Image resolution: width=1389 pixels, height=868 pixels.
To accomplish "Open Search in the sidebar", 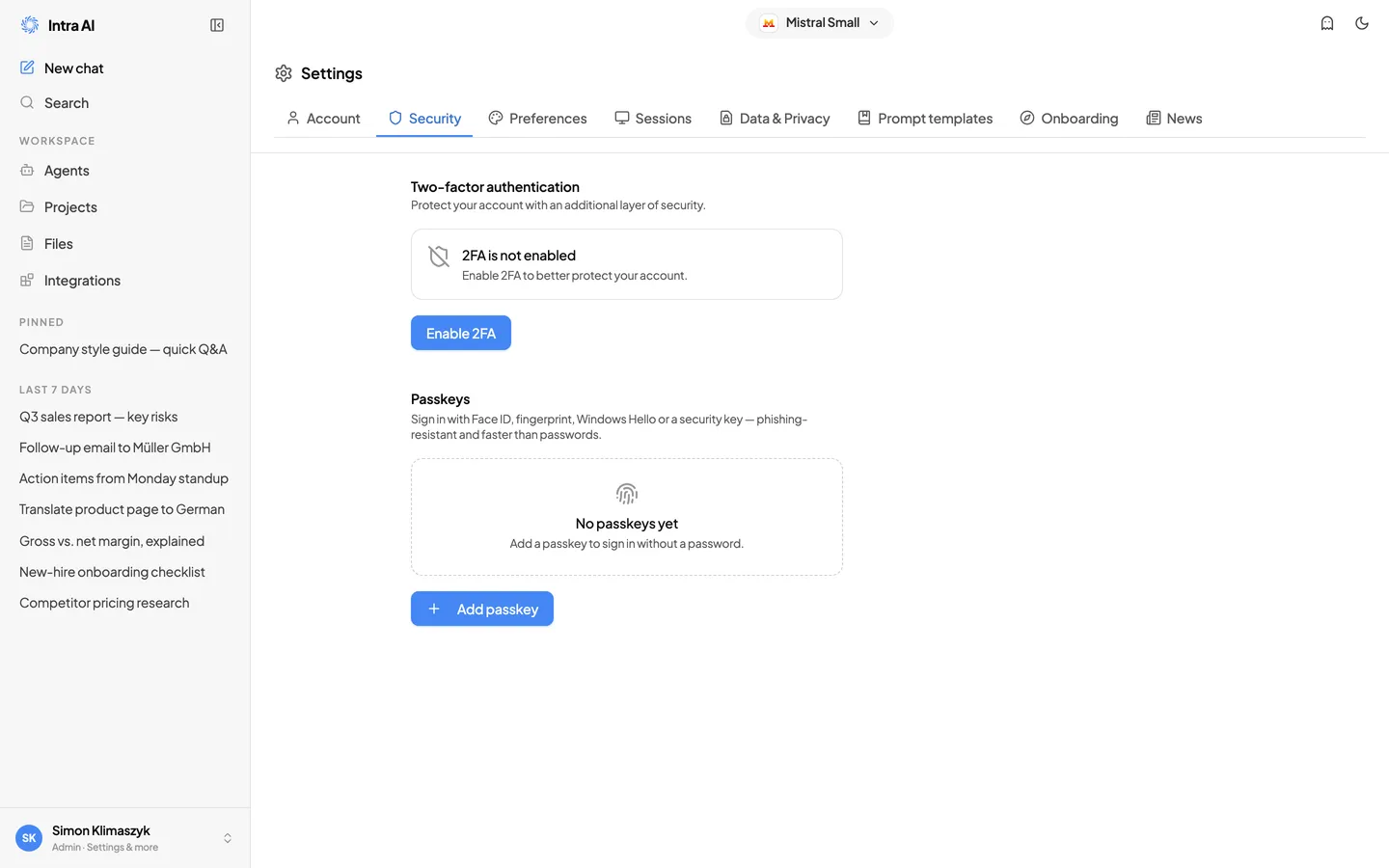I will [125, 102].
